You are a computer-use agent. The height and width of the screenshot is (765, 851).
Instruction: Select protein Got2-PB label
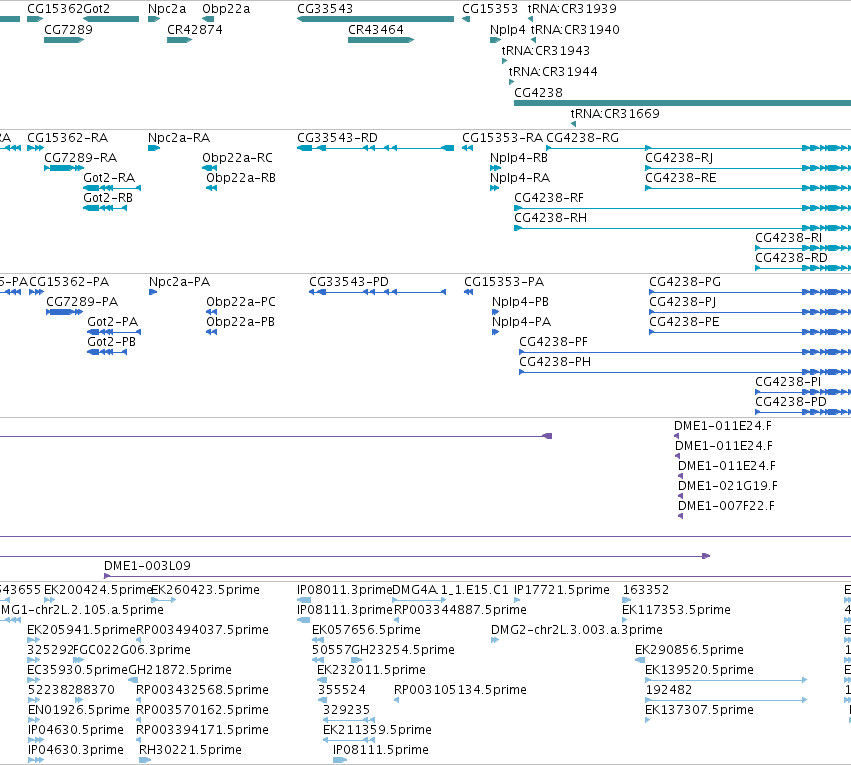click(x=111, y=342)
